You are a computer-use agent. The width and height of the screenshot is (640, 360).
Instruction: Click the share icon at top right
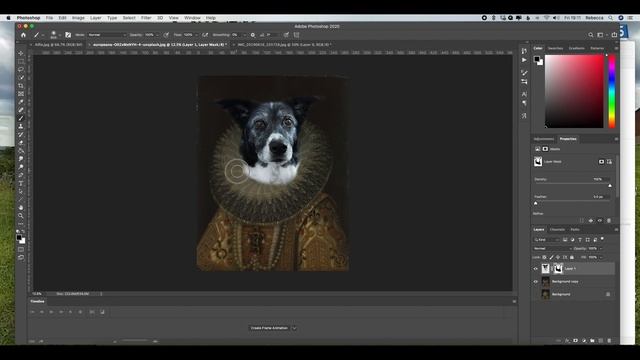614,35
